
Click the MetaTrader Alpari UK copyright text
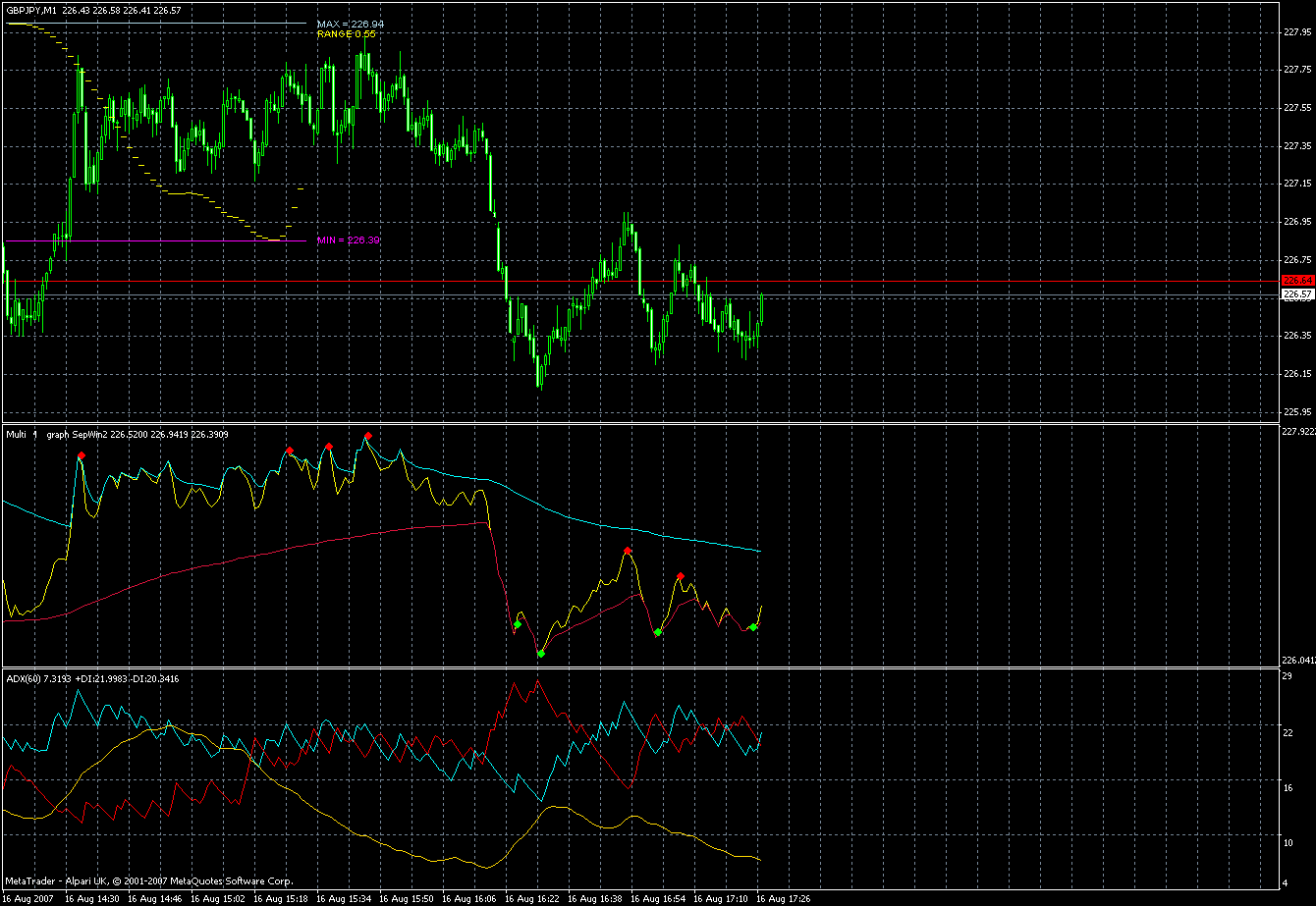(148, 880)
